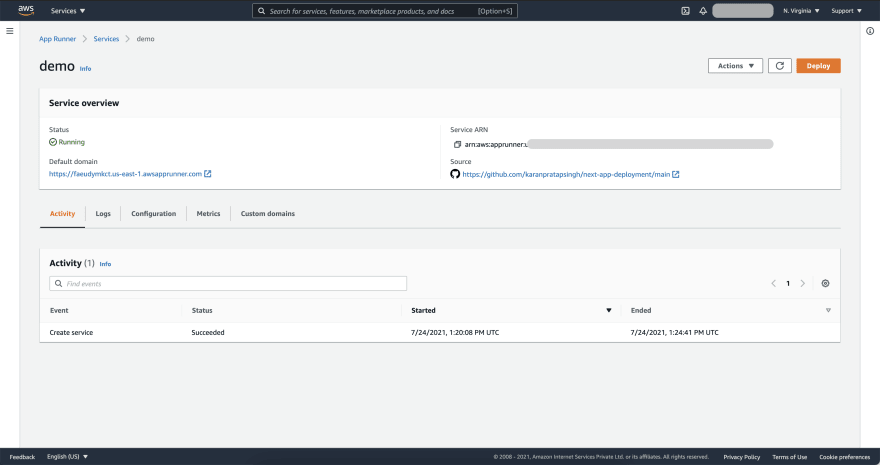This screenshot has height=465, width=880.
Task: Open the info panel icon on right edge
Action: point(870,31)
